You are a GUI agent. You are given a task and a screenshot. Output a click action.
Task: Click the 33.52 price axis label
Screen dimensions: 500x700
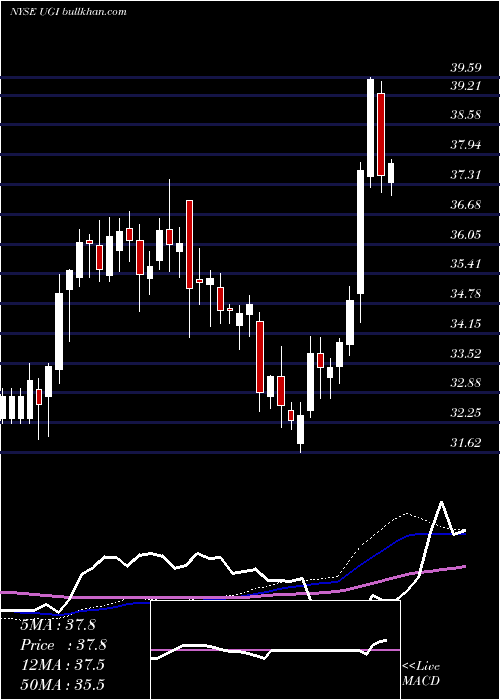(466, 354)
